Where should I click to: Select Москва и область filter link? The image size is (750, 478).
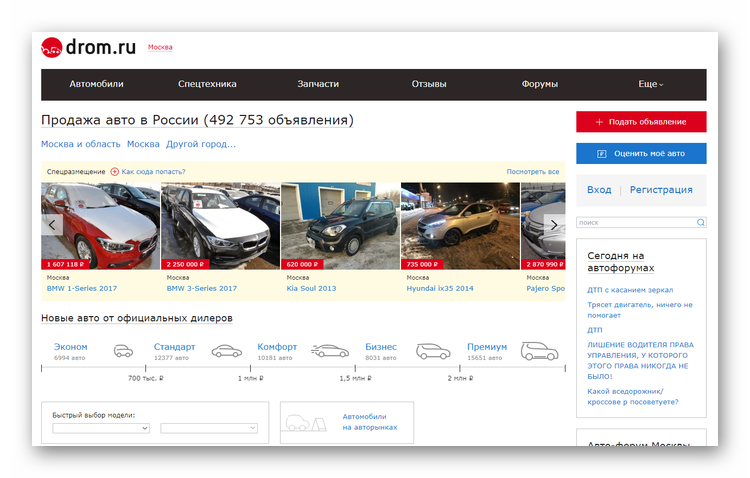coord(80,144)
